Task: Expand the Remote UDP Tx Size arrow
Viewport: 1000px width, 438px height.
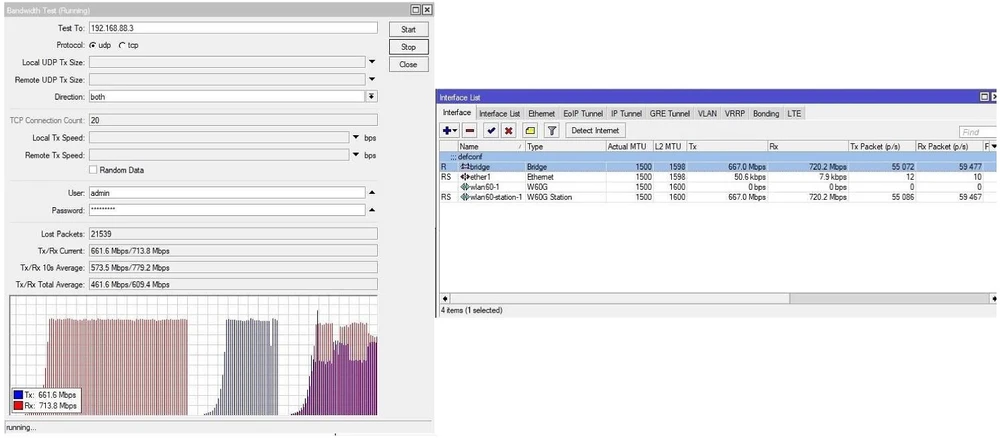Action: pos(372,80)
